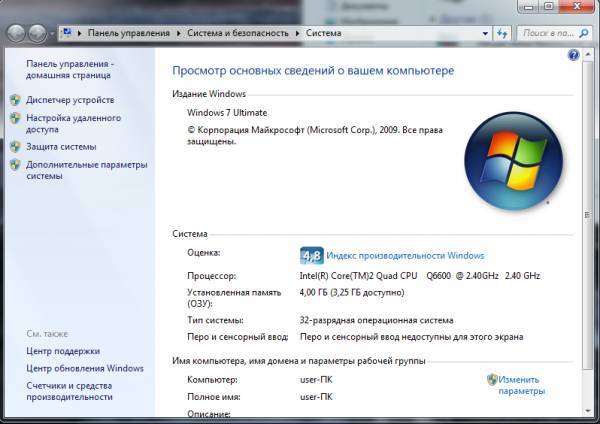Click the Back navigation arrow button
Viewport: 600px width, 424px height.
(x=17, y=33)
